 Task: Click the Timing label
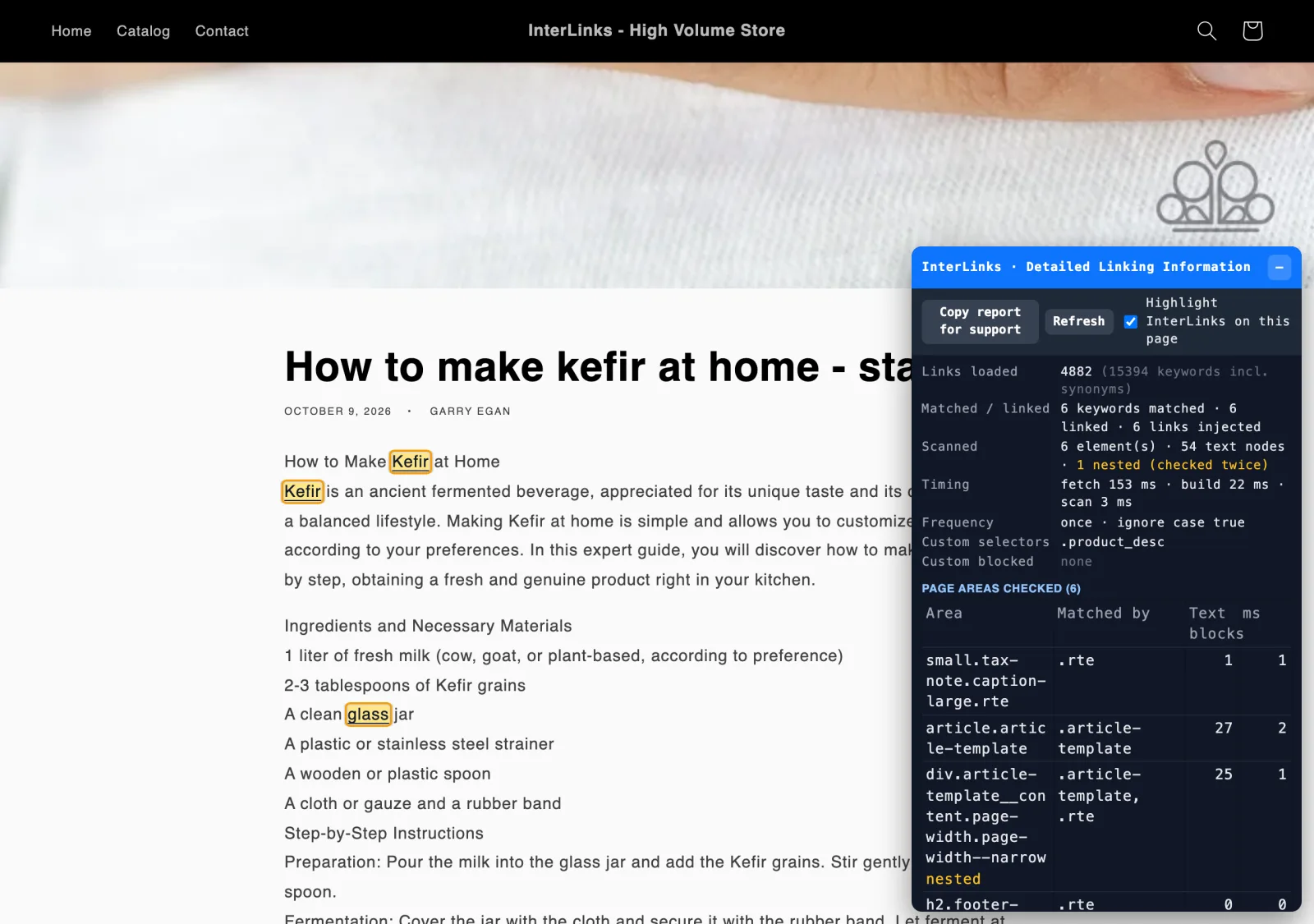coord(945,485)
